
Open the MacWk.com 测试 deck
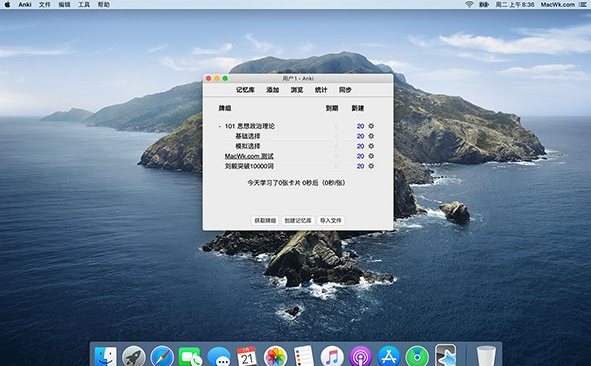pyautogui.click(x=249, y=156)
